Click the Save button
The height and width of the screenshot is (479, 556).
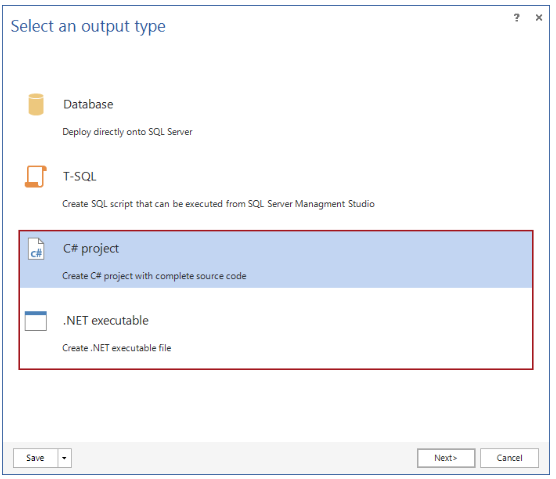click(x=35, y=458)
